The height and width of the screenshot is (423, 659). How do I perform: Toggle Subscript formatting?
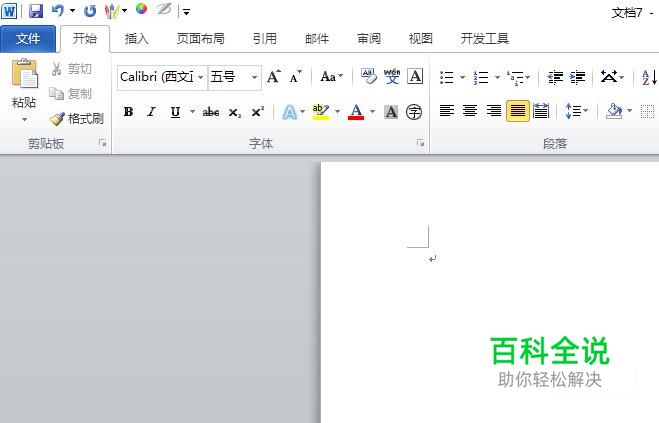pos(235,113)
